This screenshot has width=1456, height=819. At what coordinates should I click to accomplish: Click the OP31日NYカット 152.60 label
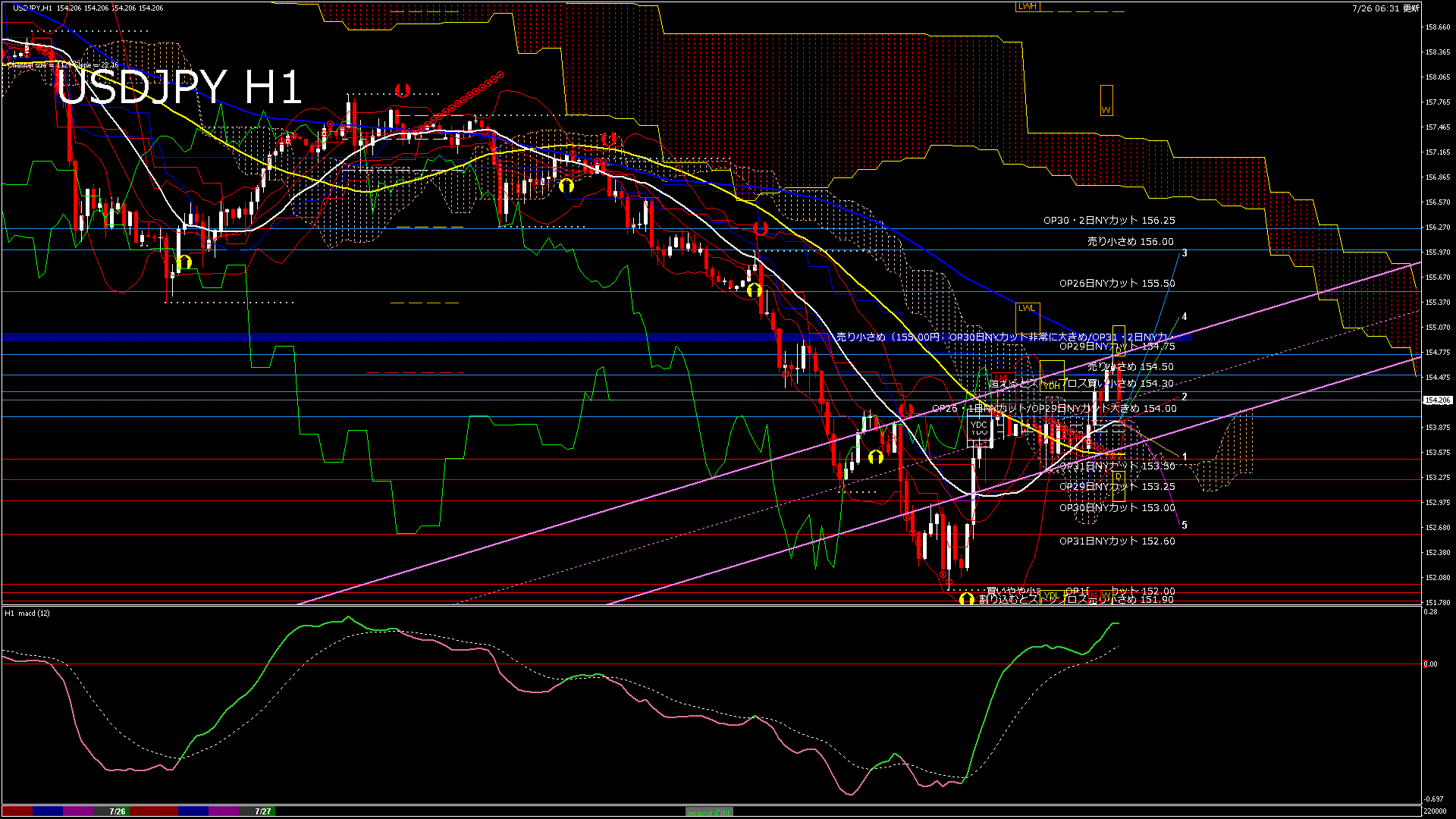point(1117,541)
